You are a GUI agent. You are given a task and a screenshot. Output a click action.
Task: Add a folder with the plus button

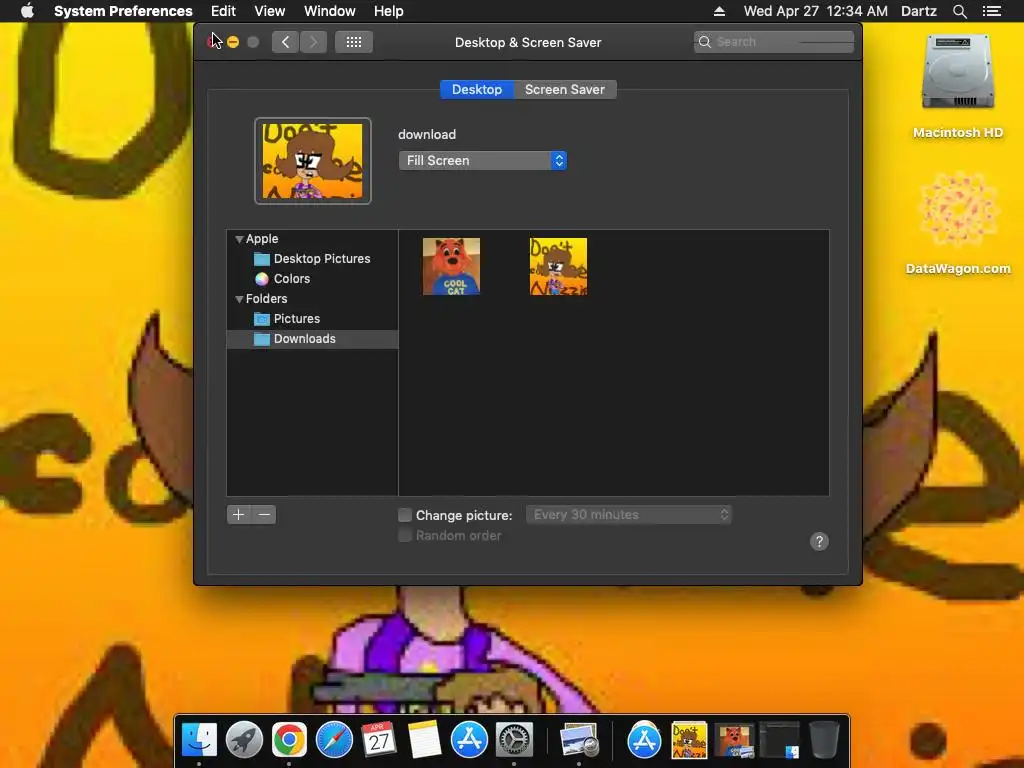tap(239, 515)
